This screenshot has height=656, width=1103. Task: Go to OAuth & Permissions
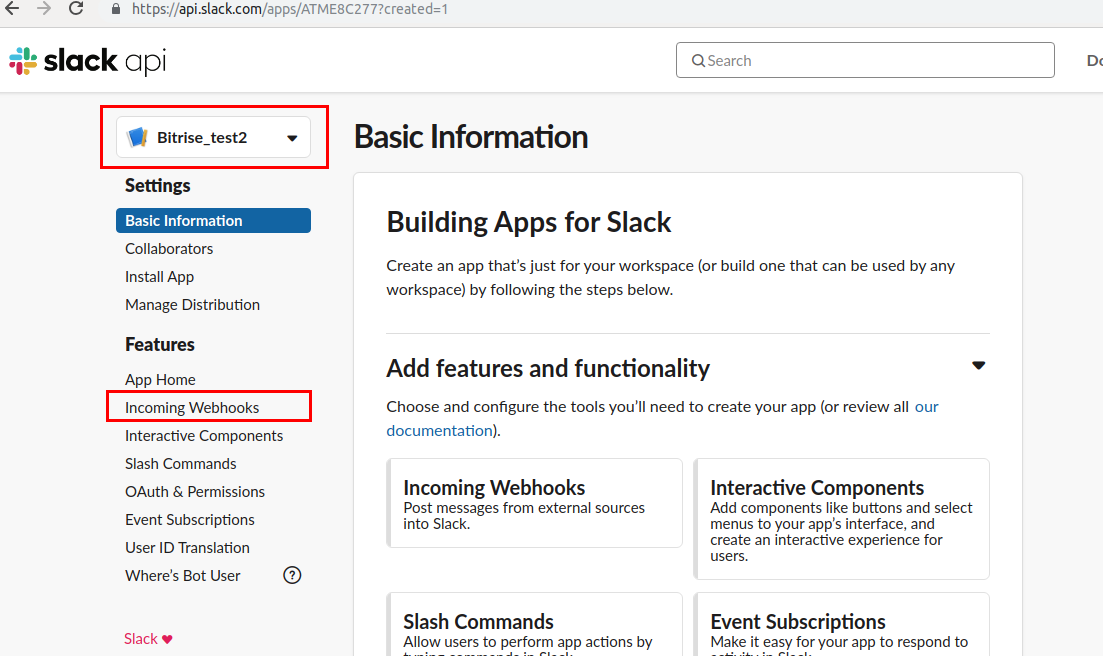coord(195,491)
